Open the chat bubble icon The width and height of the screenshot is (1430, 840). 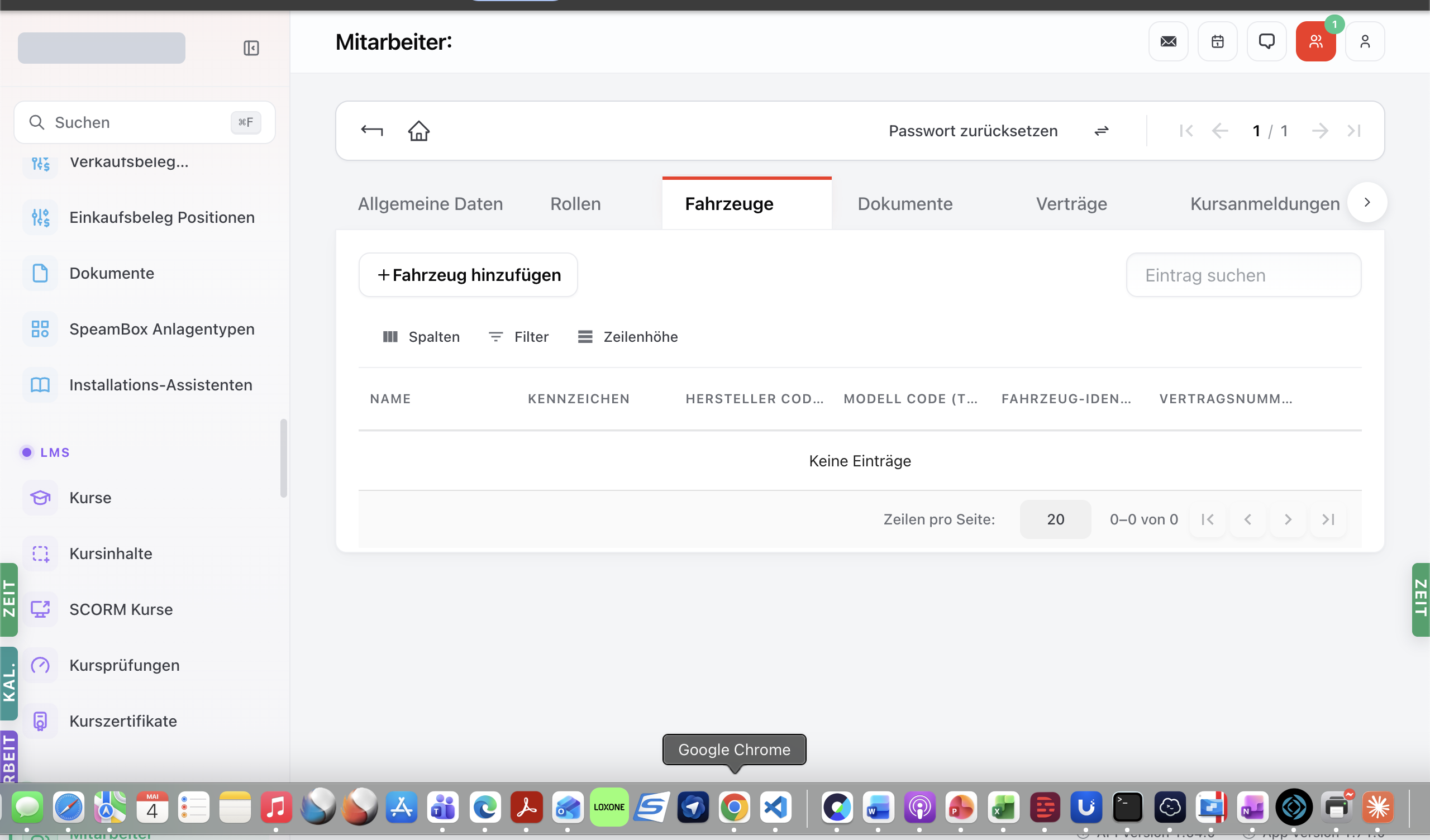point(1266,41)
